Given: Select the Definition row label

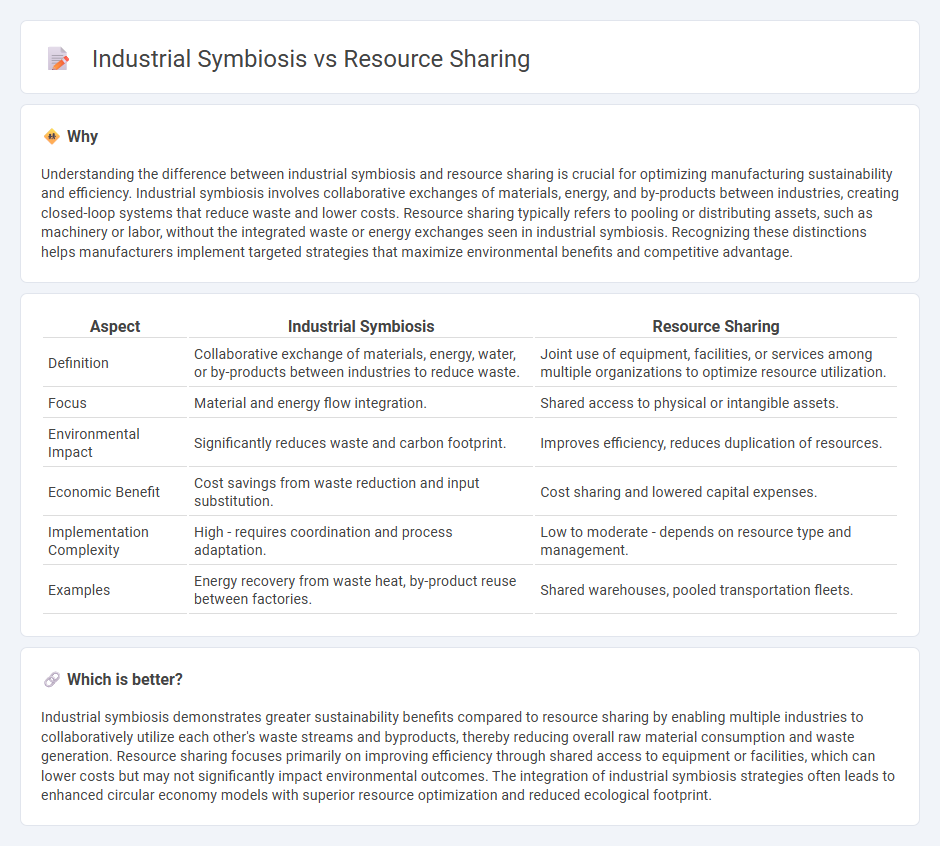Looking at the screenshot, I should pyautogui.click(x=79, y=363).
